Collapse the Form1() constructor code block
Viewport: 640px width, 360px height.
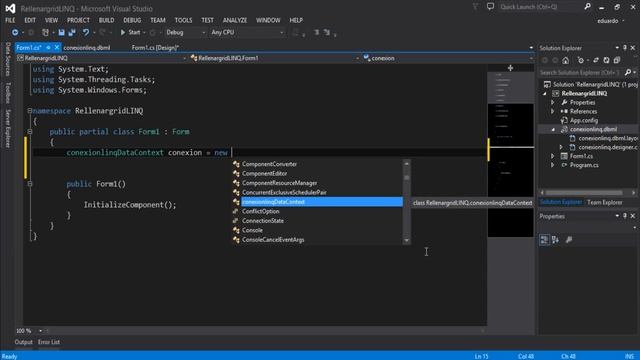point(30,184)
